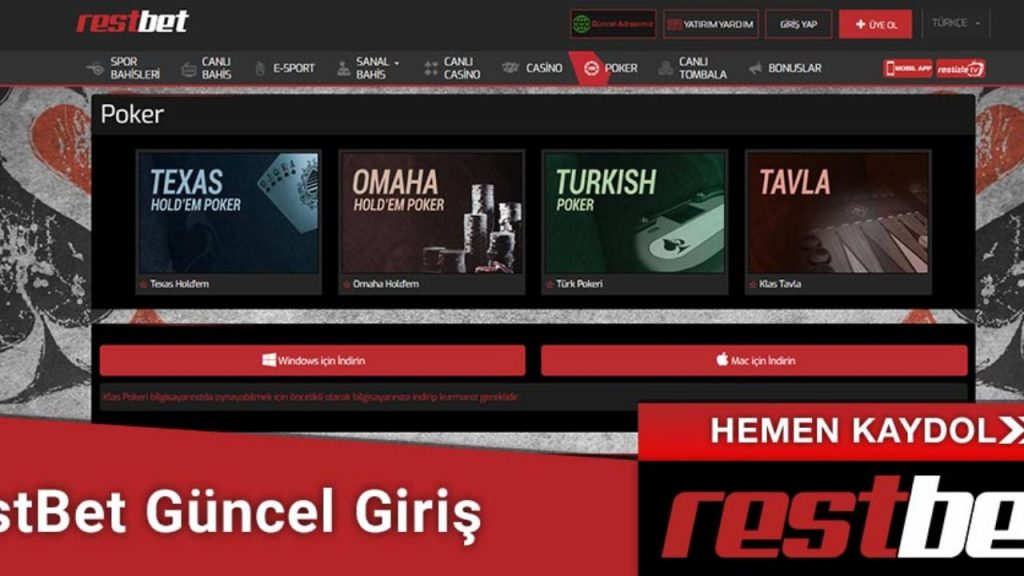This screenshot has height=576, width=1024.
Task: Open the Tavla game thumbnail
Action: pyautogui.click(x=838, y=213)
